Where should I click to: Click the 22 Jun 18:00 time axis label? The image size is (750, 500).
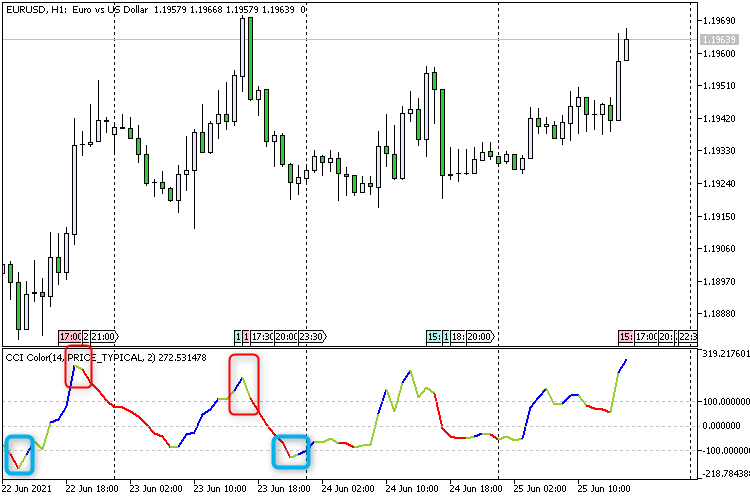click(92, 489)
